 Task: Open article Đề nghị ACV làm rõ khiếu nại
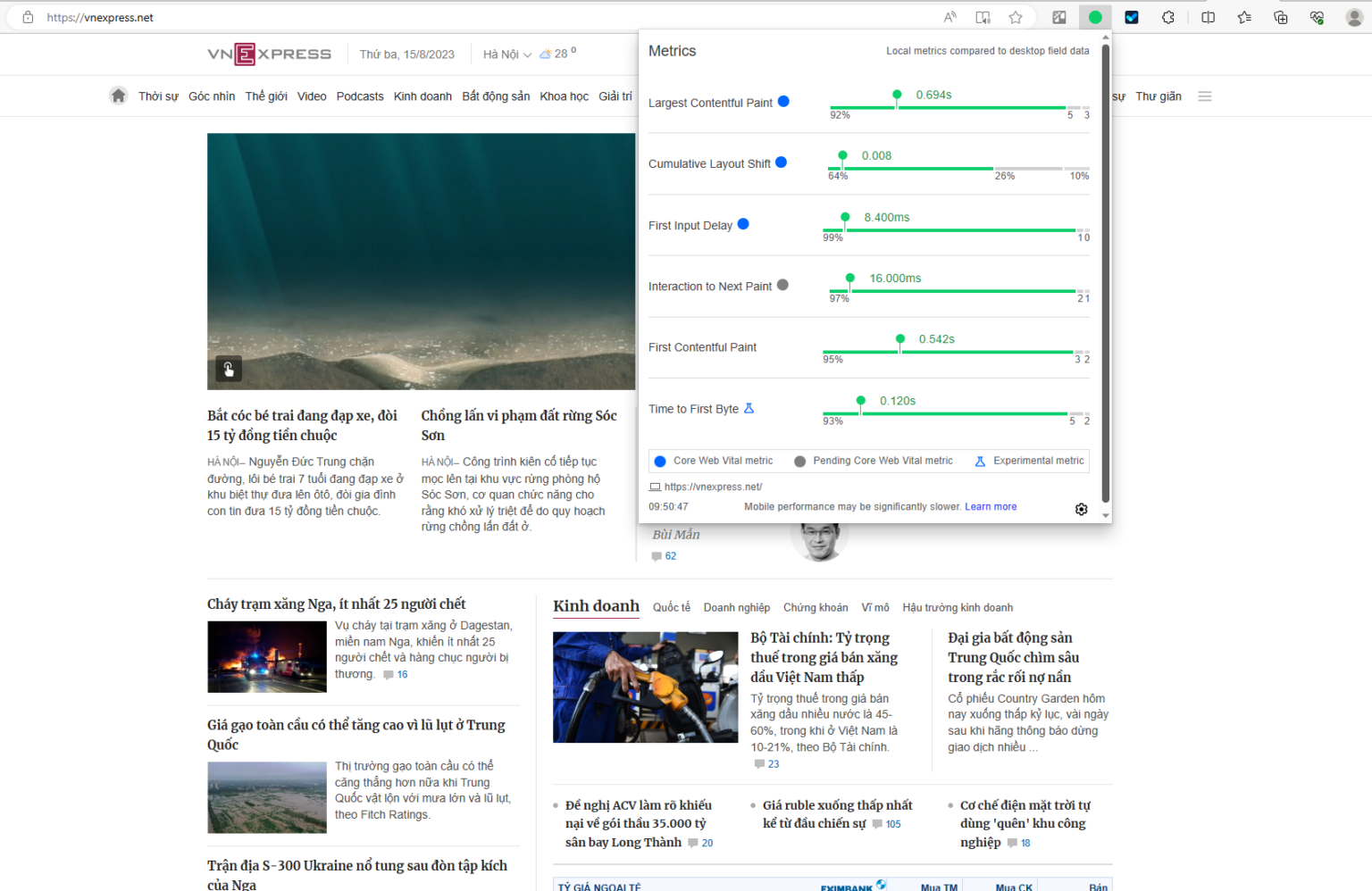coord(639,823)
